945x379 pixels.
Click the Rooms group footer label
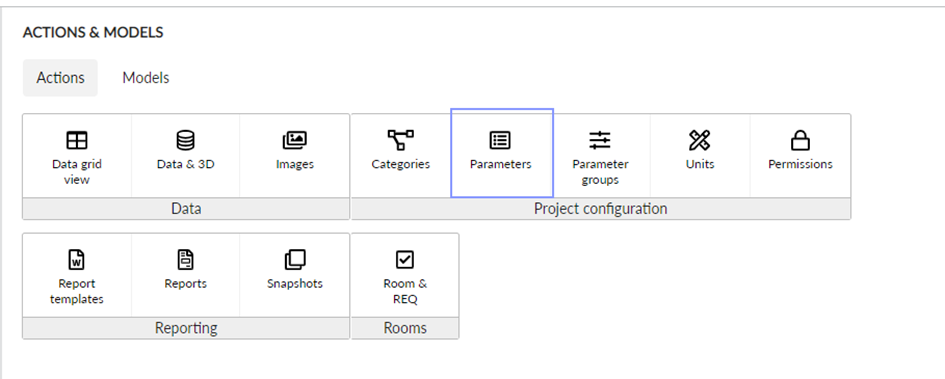(405, 328)
